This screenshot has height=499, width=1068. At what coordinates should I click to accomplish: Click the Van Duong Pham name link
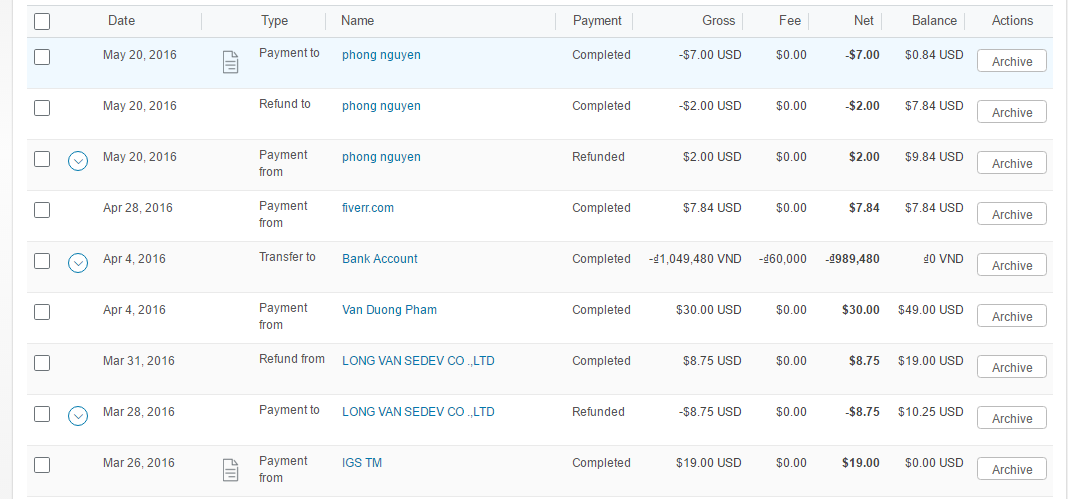point(389,310)
